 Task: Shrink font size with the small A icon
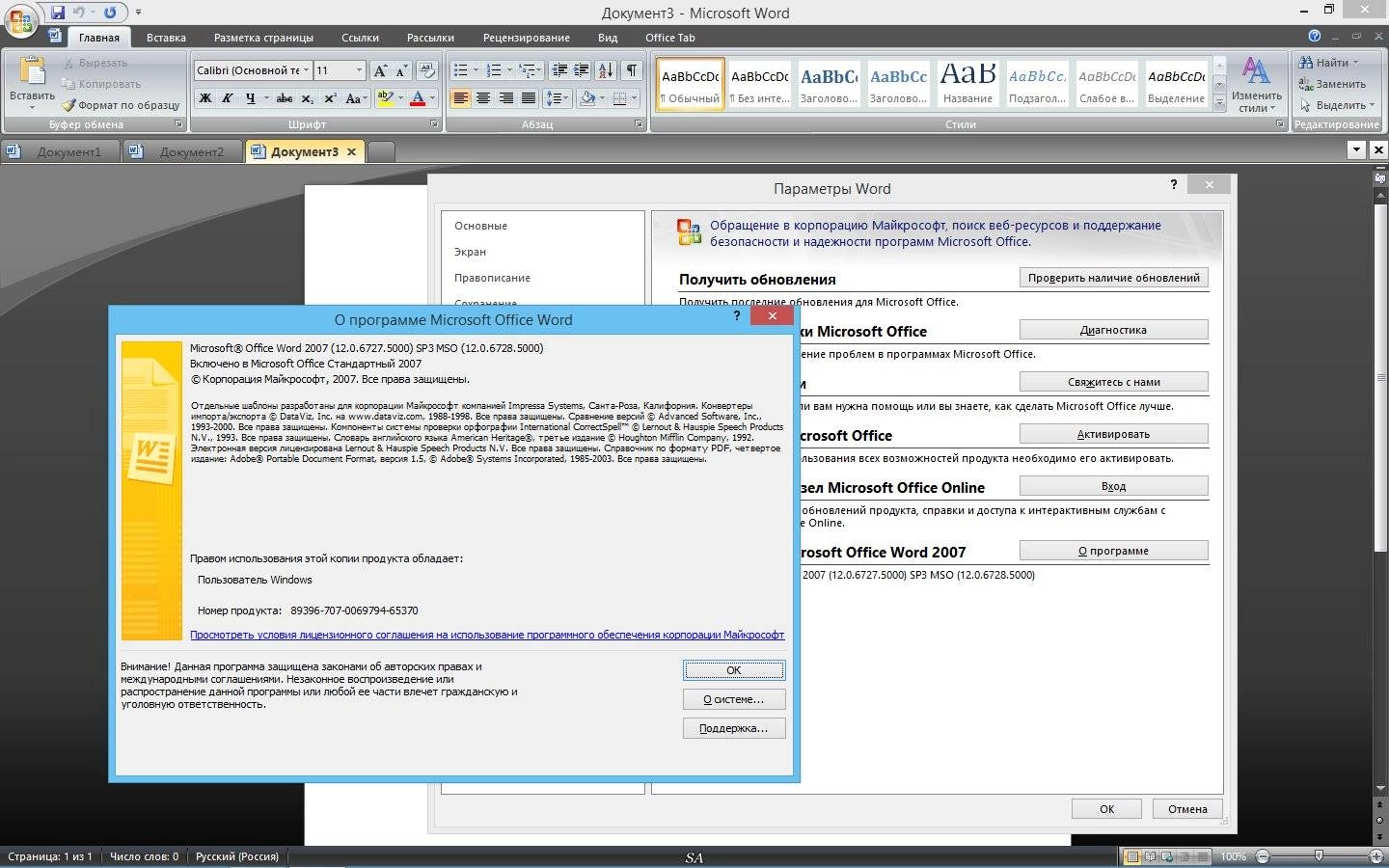401,70
